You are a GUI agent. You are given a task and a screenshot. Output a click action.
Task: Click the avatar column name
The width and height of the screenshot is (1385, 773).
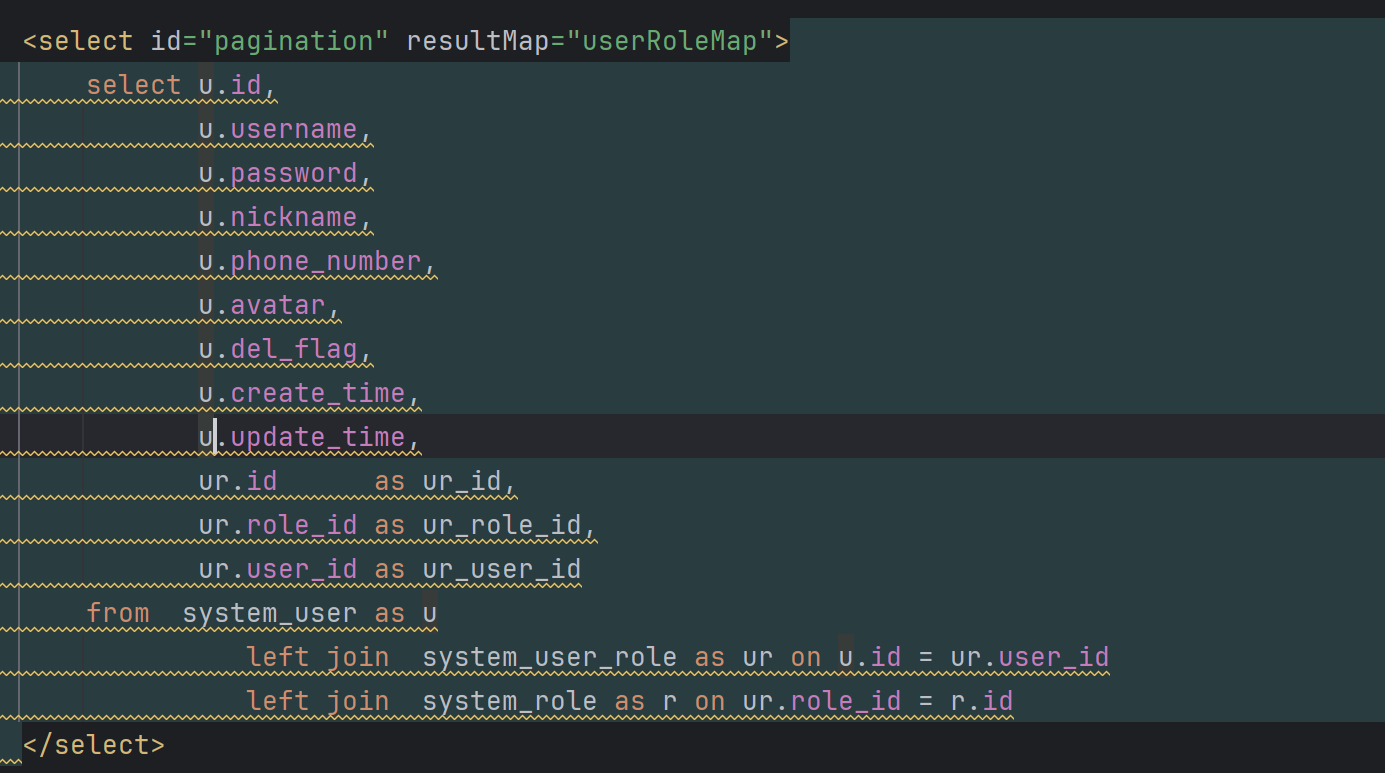coord(278,306)
